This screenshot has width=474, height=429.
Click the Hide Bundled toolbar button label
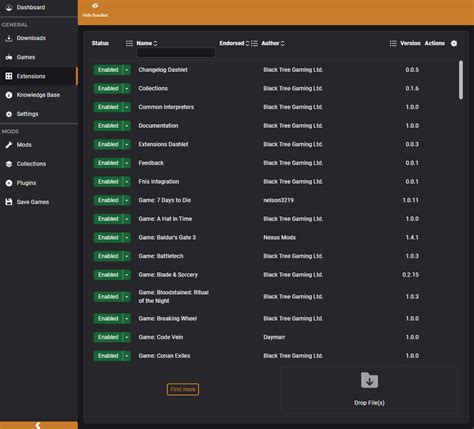point(95,15)
